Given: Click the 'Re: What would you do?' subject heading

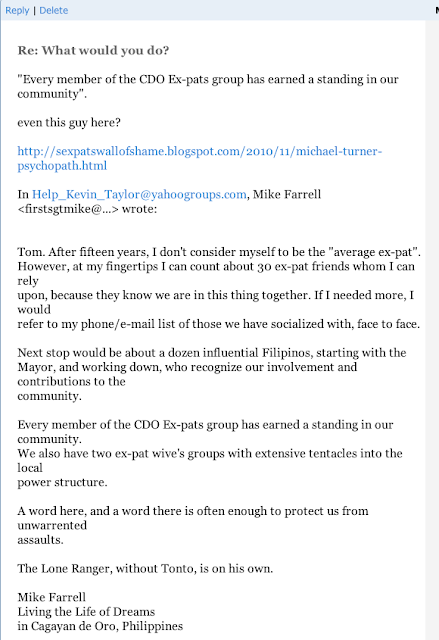Looking at the screenshot, I should [93, 51].
